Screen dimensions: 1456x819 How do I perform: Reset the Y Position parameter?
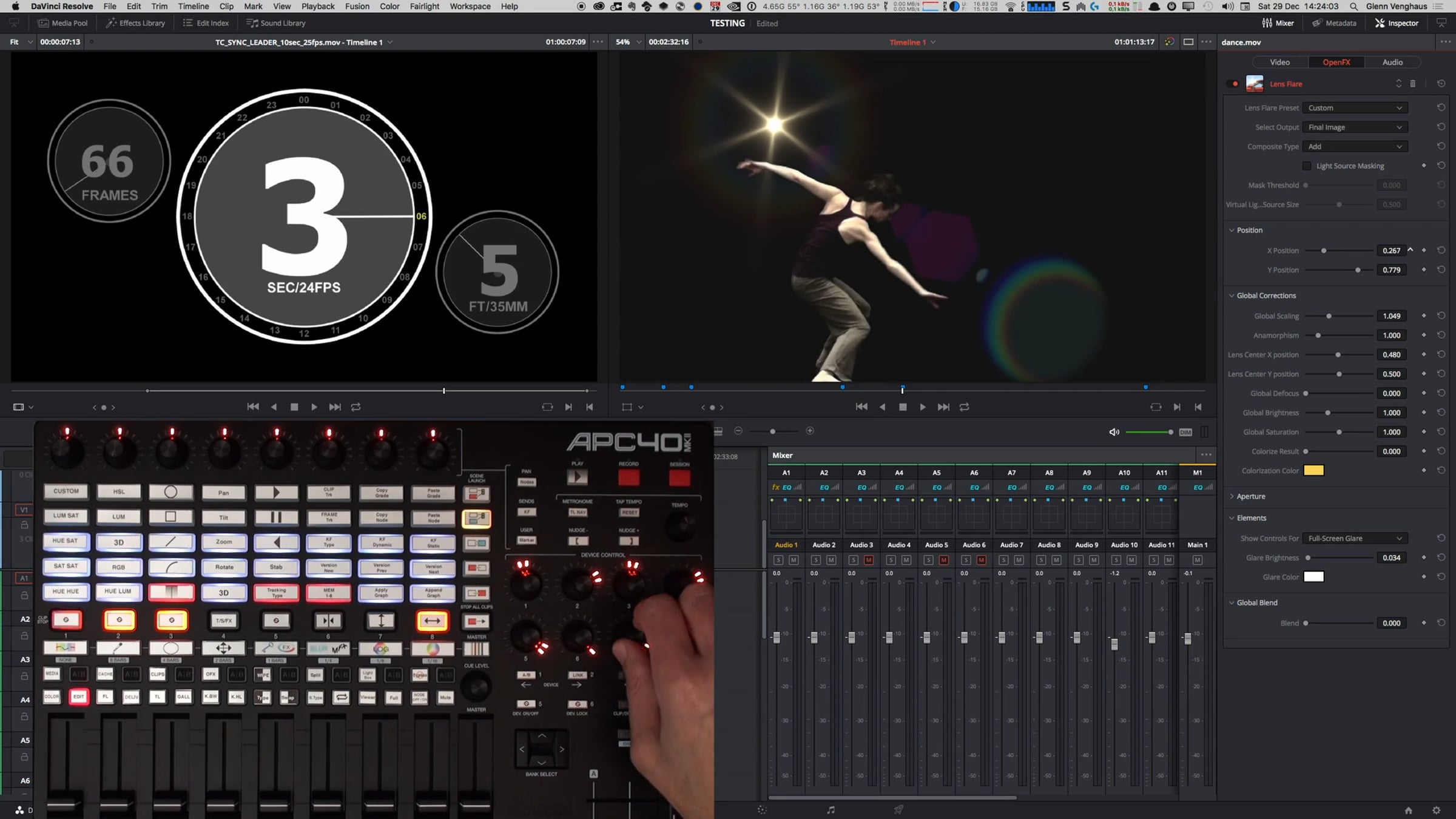(x=1441, y=270)
